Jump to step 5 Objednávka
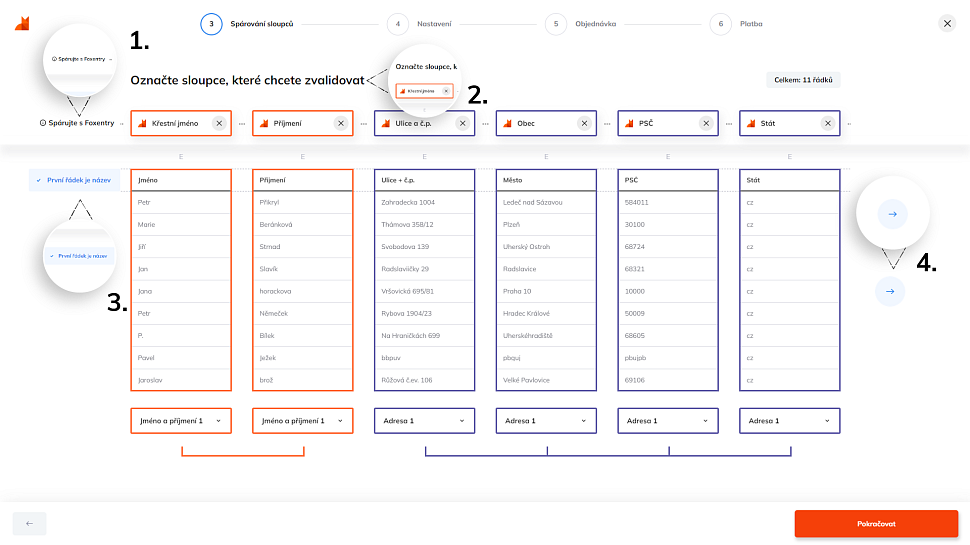 (556, 23)
